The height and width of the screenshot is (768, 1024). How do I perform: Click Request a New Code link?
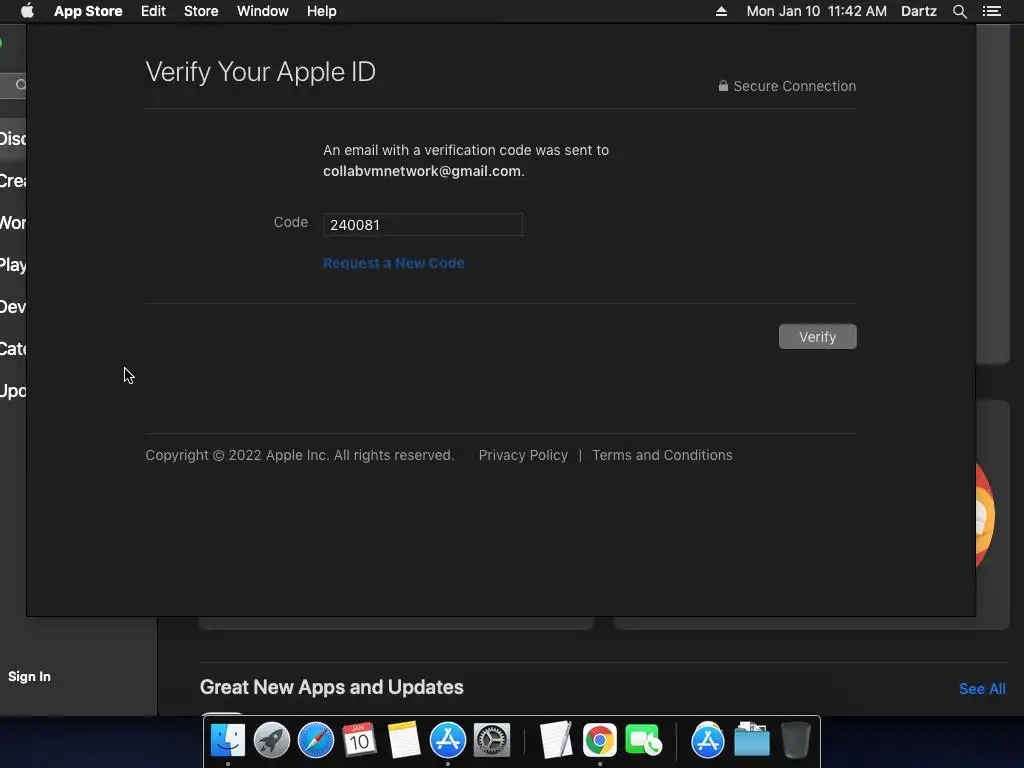394,263
